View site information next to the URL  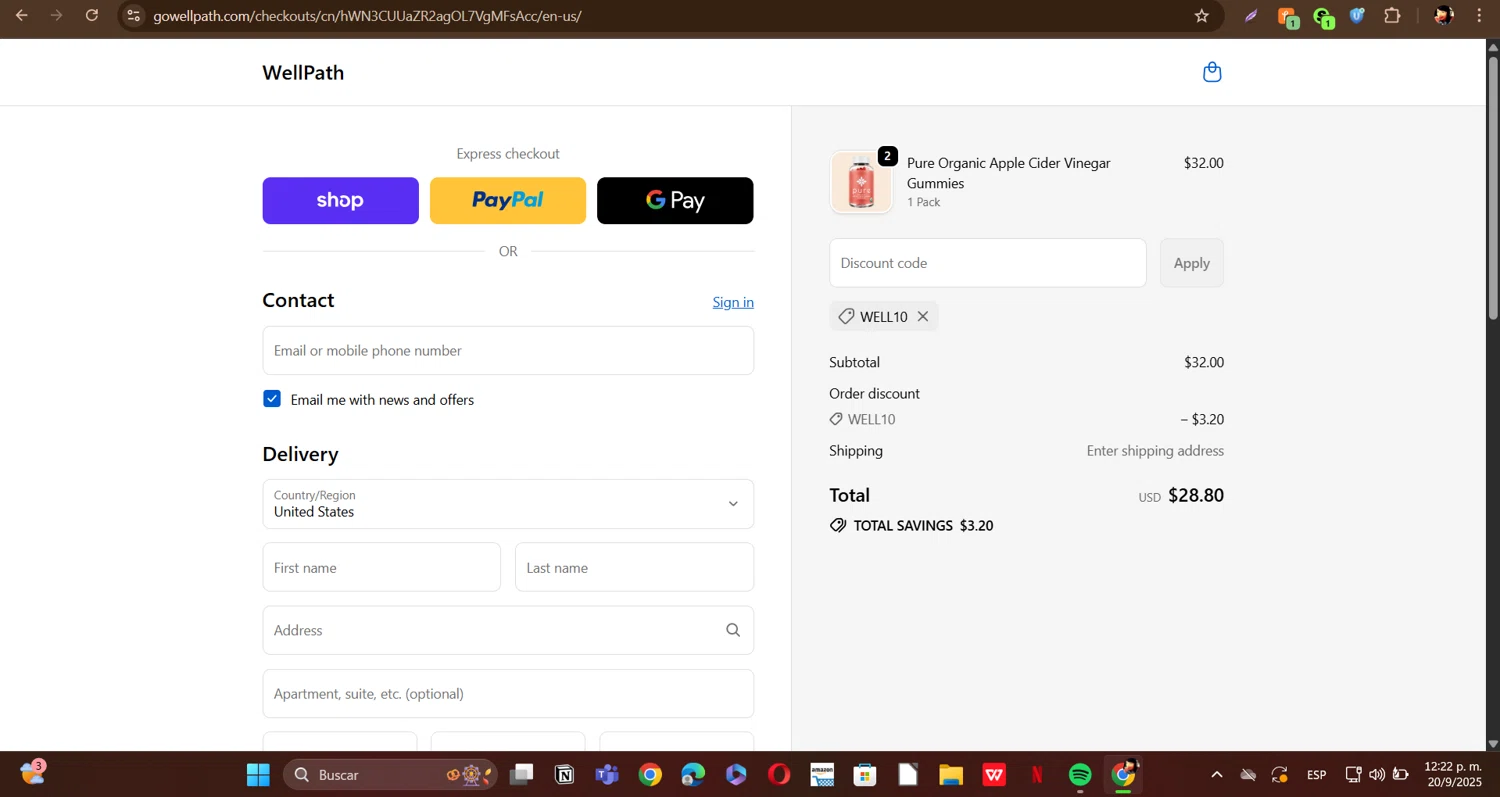(x=134, y=16)
